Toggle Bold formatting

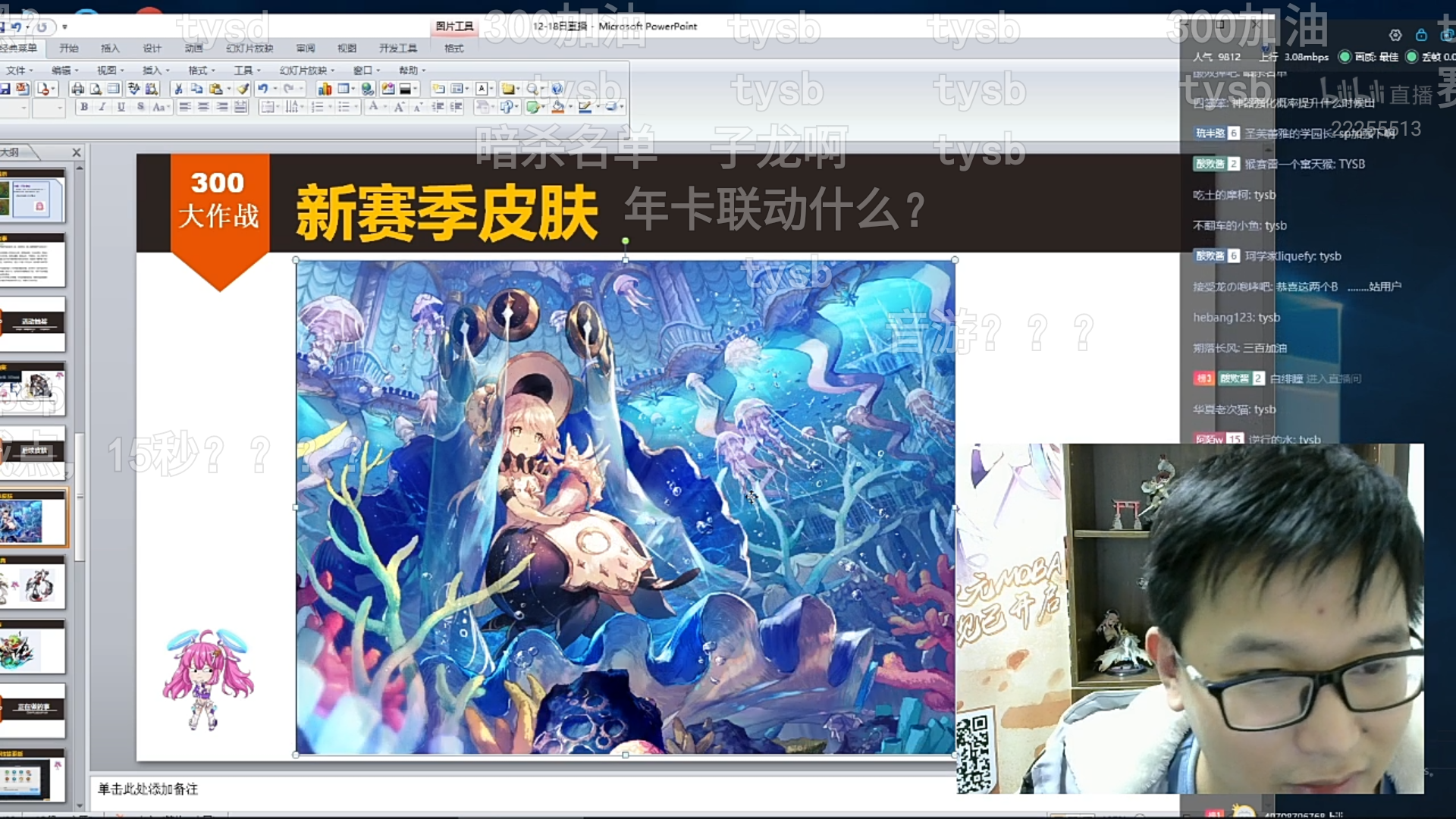pyautogui.click(x=84, y=107)
